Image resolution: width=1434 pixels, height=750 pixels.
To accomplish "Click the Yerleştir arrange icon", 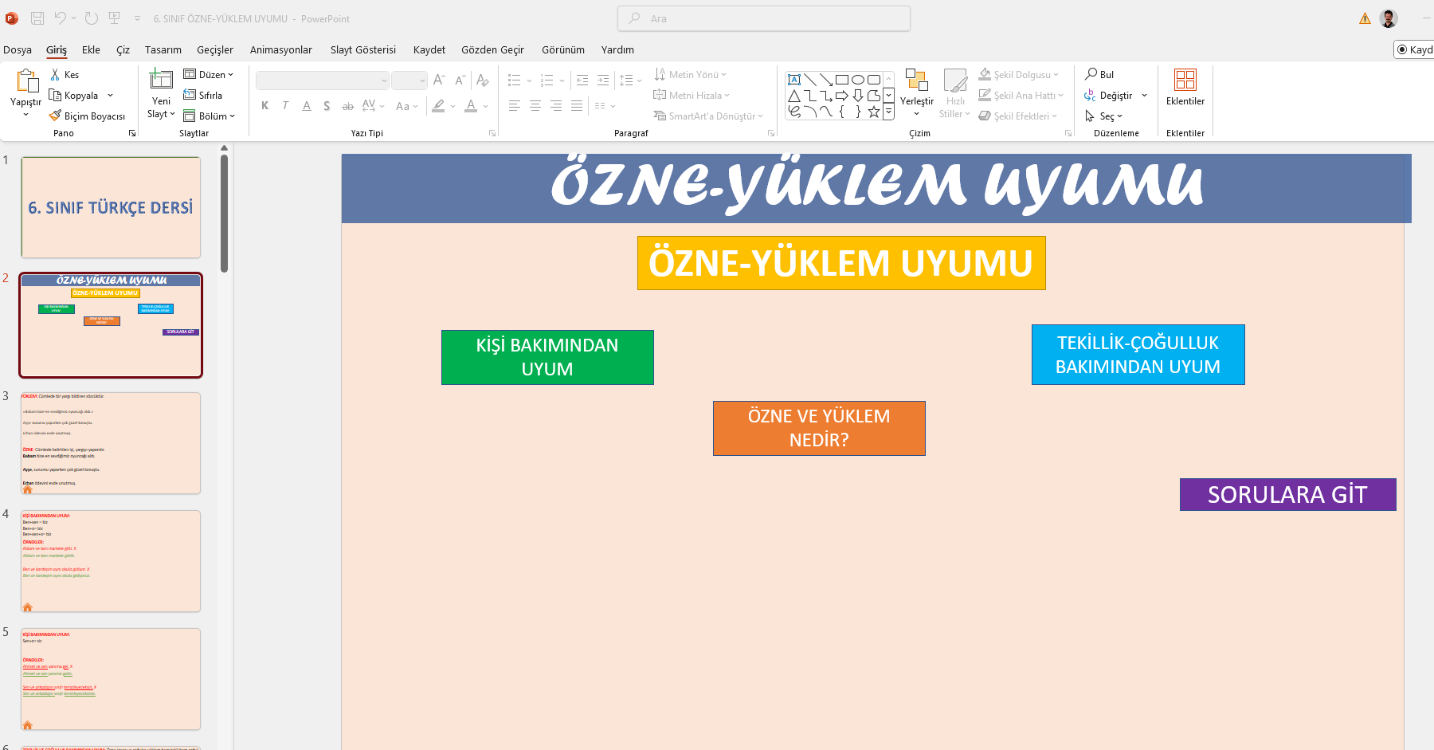I will pos(916,81).
